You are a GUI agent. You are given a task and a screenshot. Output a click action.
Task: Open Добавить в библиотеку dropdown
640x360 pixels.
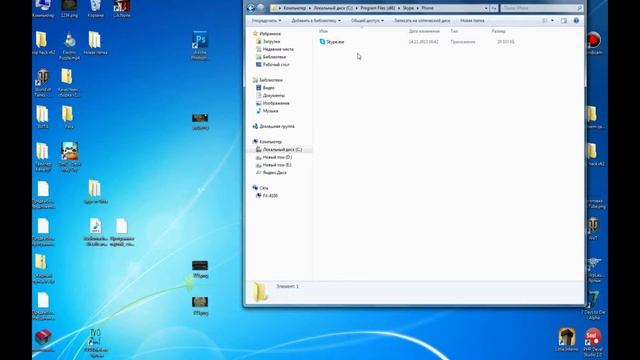click(x=316, y=20)
